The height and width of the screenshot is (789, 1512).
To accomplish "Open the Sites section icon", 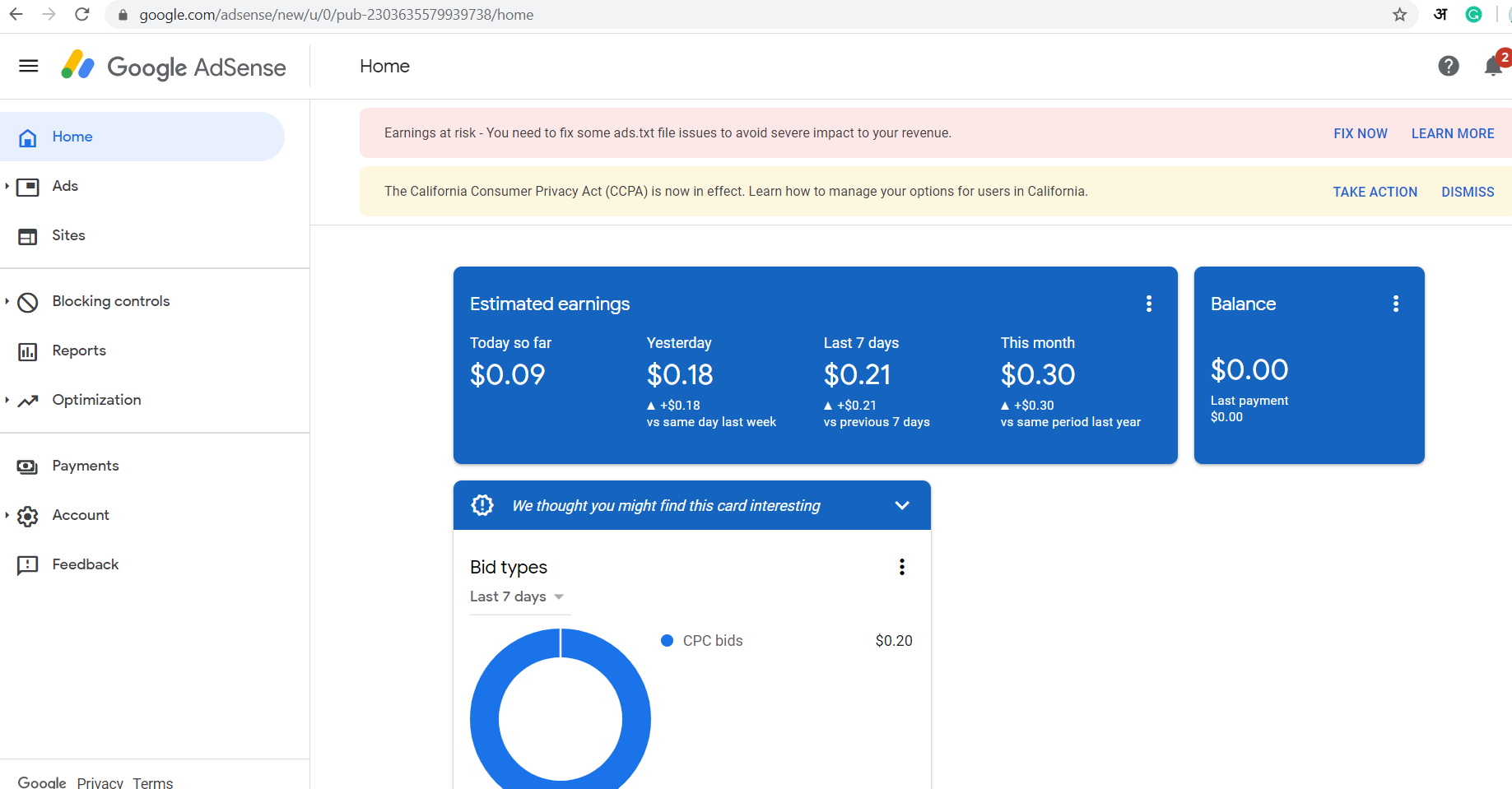I will point(27,235).
